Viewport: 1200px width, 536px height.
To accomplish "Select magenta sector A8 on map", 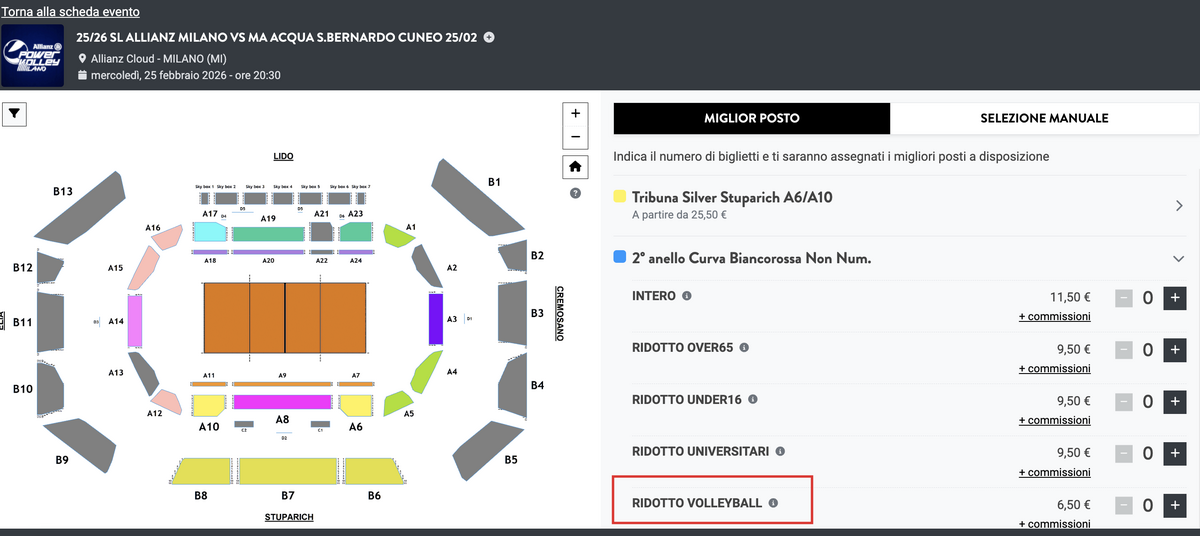I will tap(282, 402).
